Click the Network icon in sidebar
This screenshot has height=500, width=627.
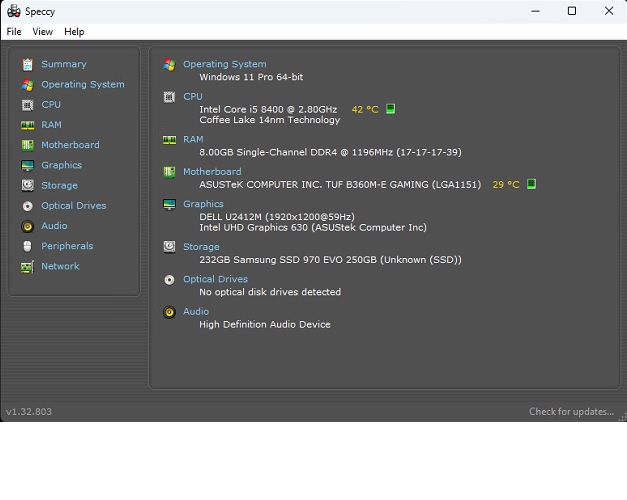pyautogui.click(x=28, y=267)
